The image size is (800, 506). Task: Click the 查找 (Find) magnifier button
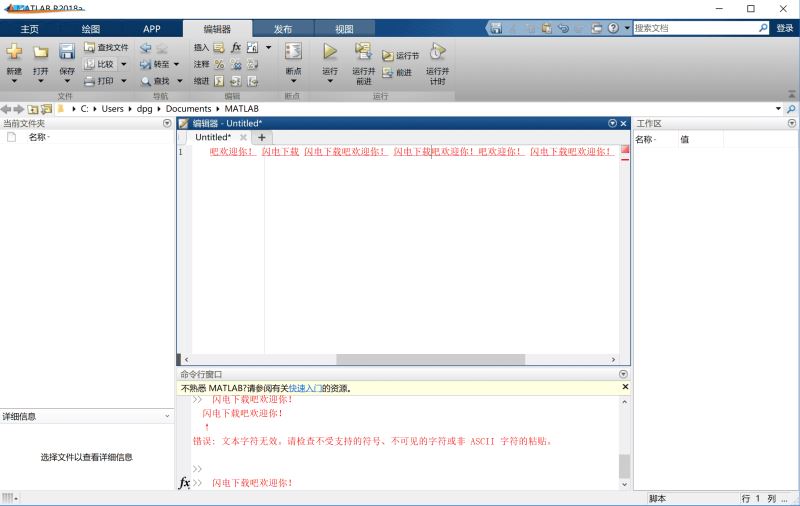pos(156,81)
